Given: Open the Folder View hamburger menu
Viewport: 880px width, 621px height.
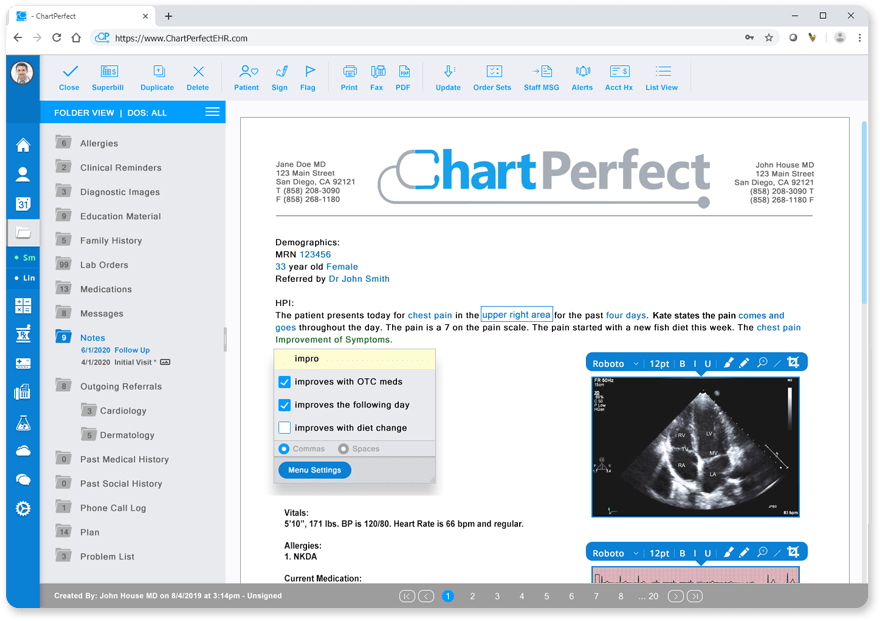Looking at the screenshot, I should [x=212, y=112].
